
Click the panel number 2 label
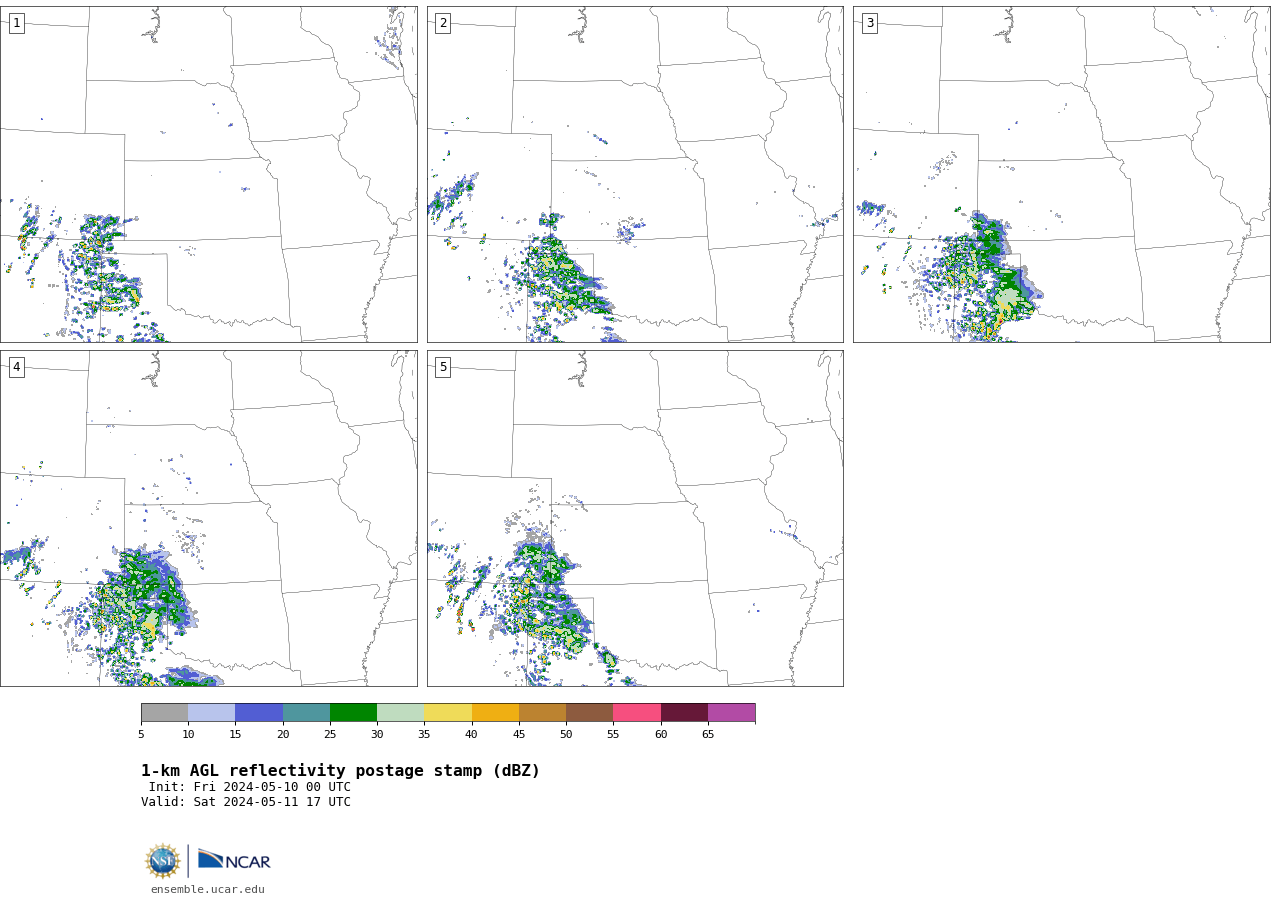coord(443,23)
